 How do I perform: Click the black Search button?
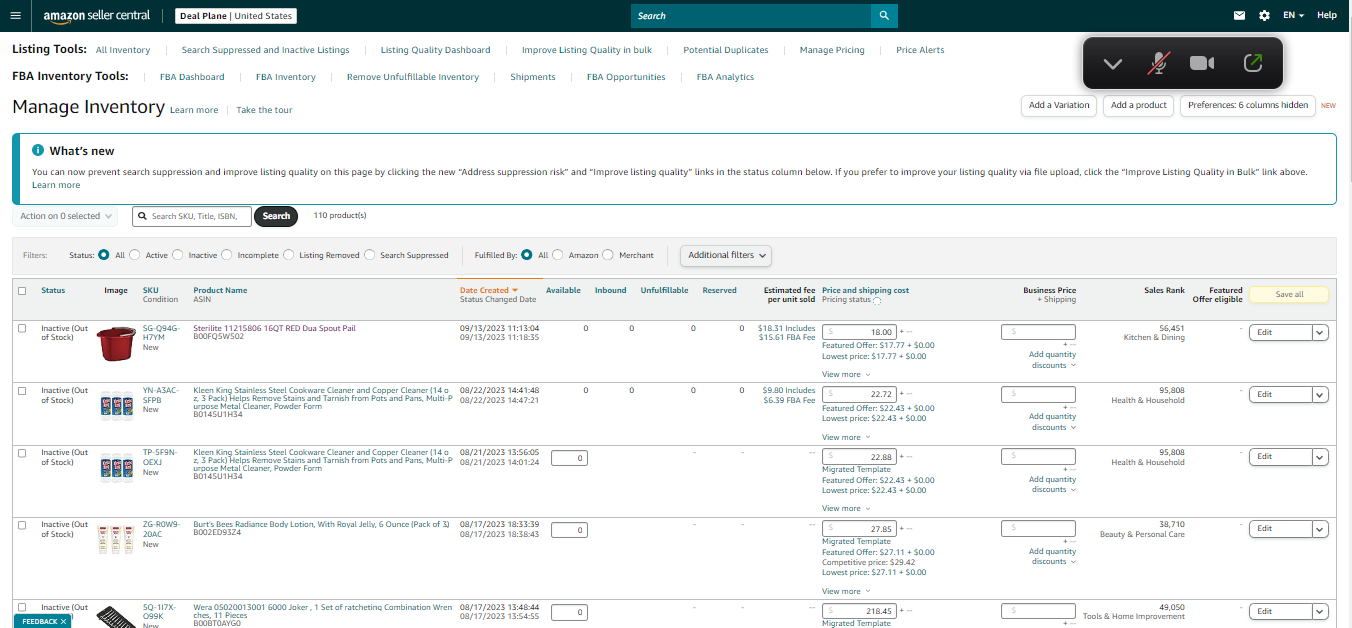[276, 216]
